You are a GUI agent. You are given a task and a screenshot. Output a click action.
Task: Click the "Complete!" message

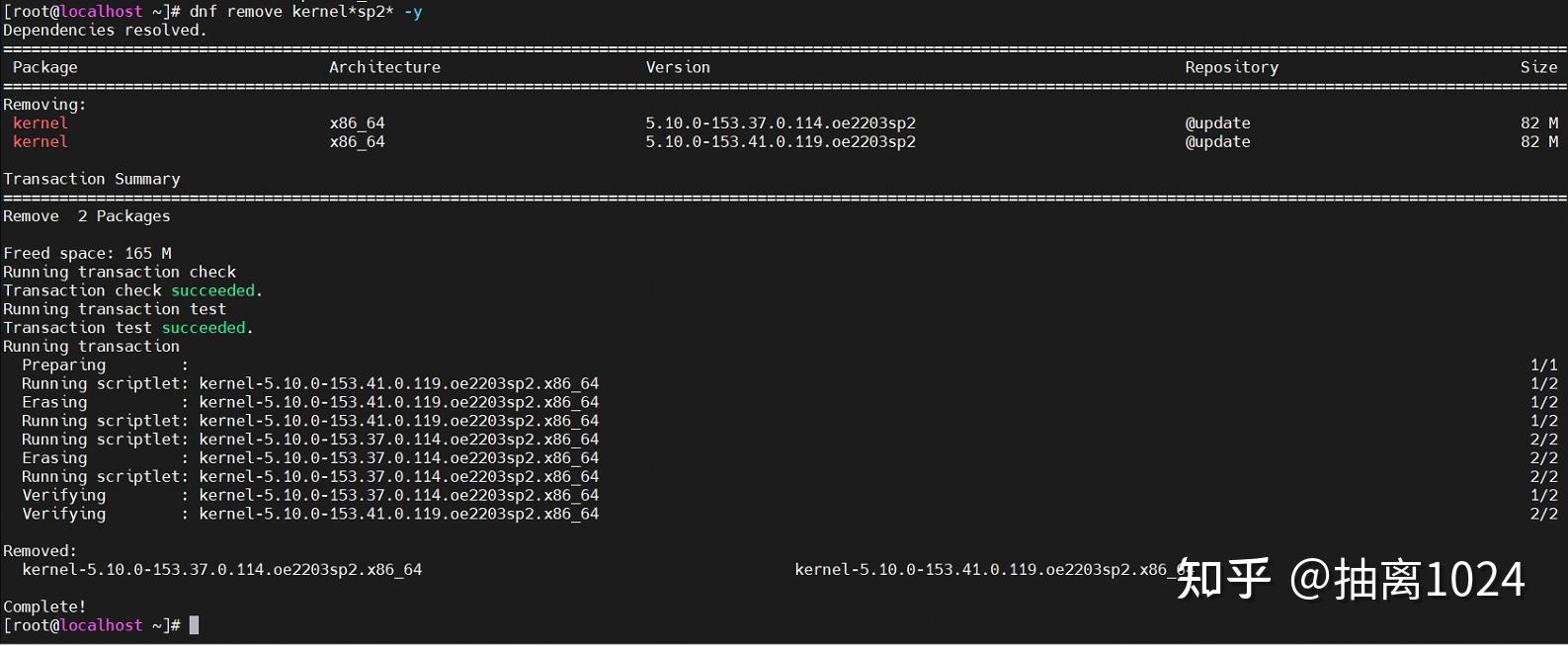click(44, 606)
